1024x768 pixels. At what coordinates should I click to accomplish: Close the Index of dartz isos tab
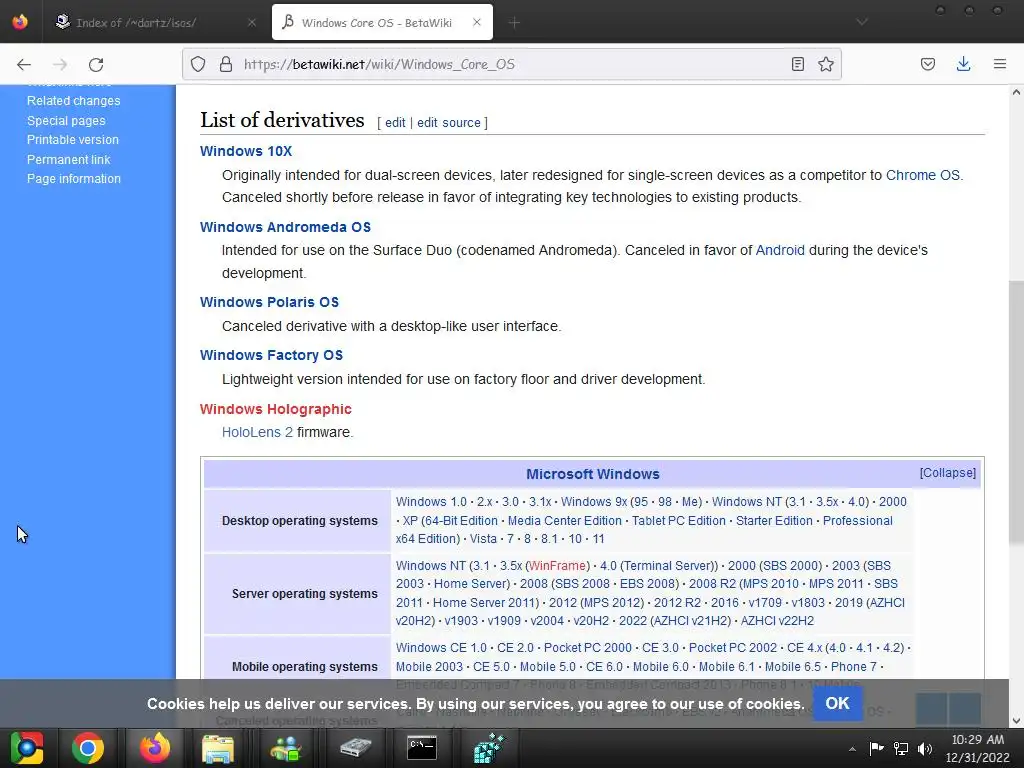pos(251,23)
